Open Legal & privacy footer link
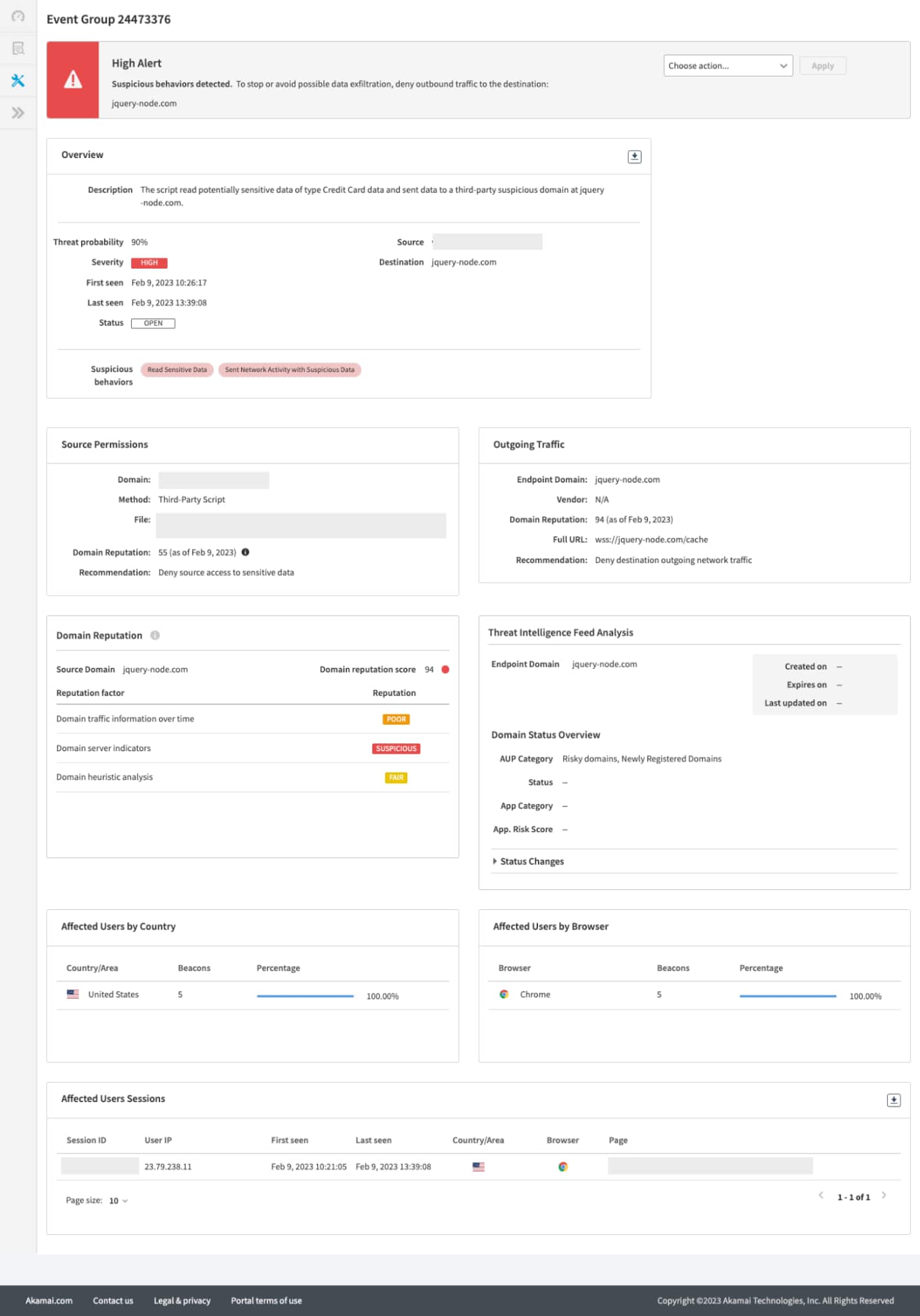 (x=182, y=1300)
